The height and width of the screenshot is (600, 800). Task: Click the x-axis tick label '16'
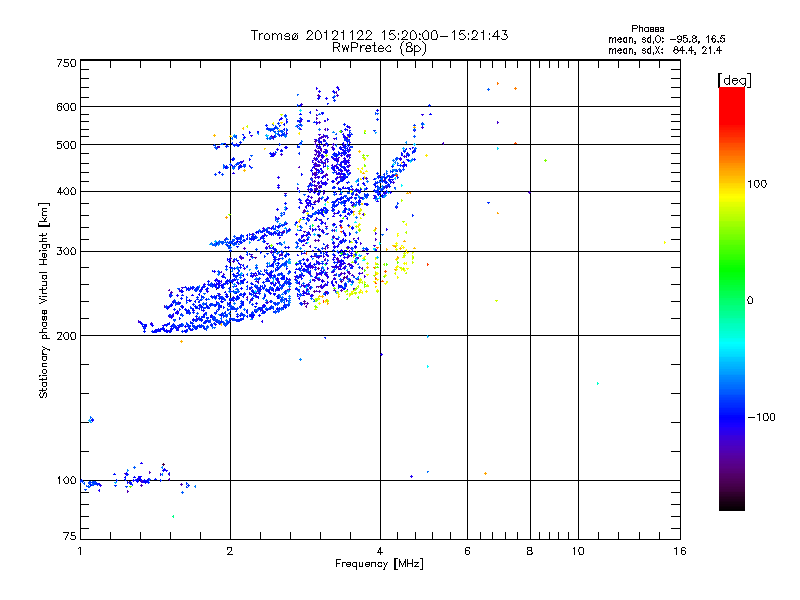coord(680,551)
